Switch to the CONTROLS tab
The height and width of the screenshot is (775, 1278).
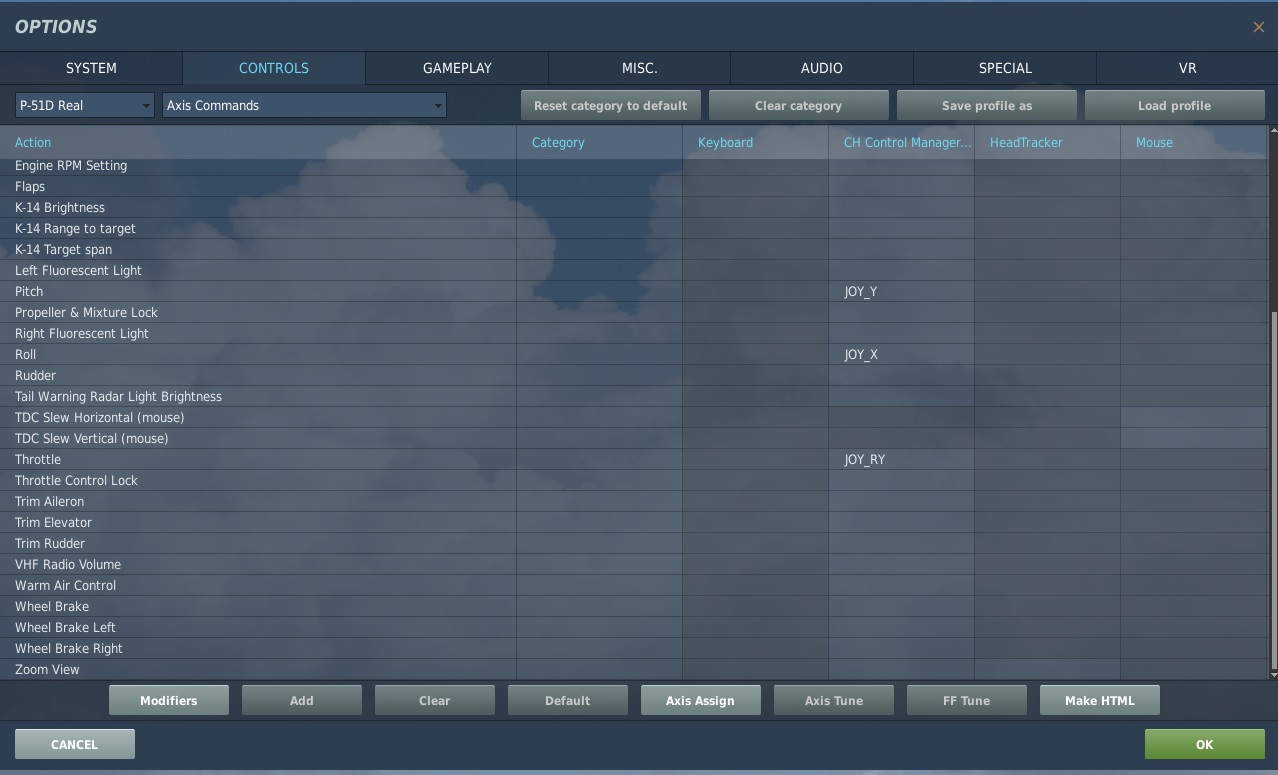273,68
